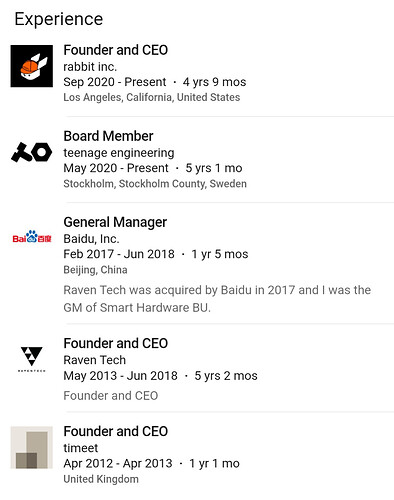Click the Sep 2020 - Present date range

tap(115, 82)
